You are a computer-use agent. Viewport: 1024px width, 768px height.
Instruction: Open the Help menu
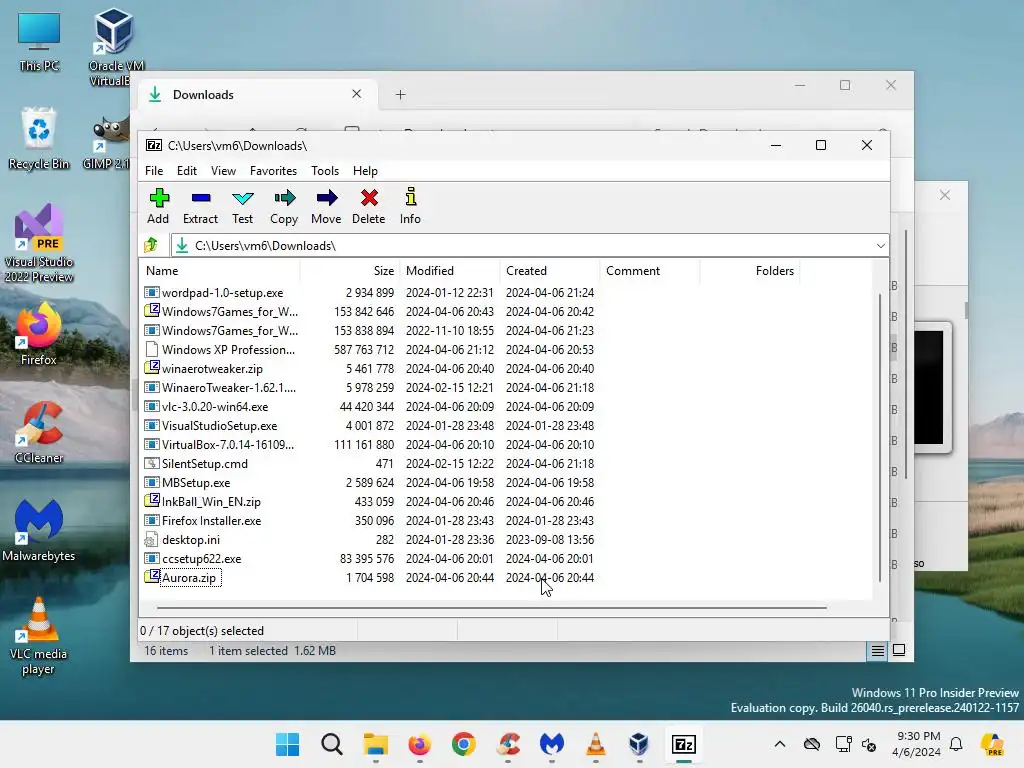365,170
